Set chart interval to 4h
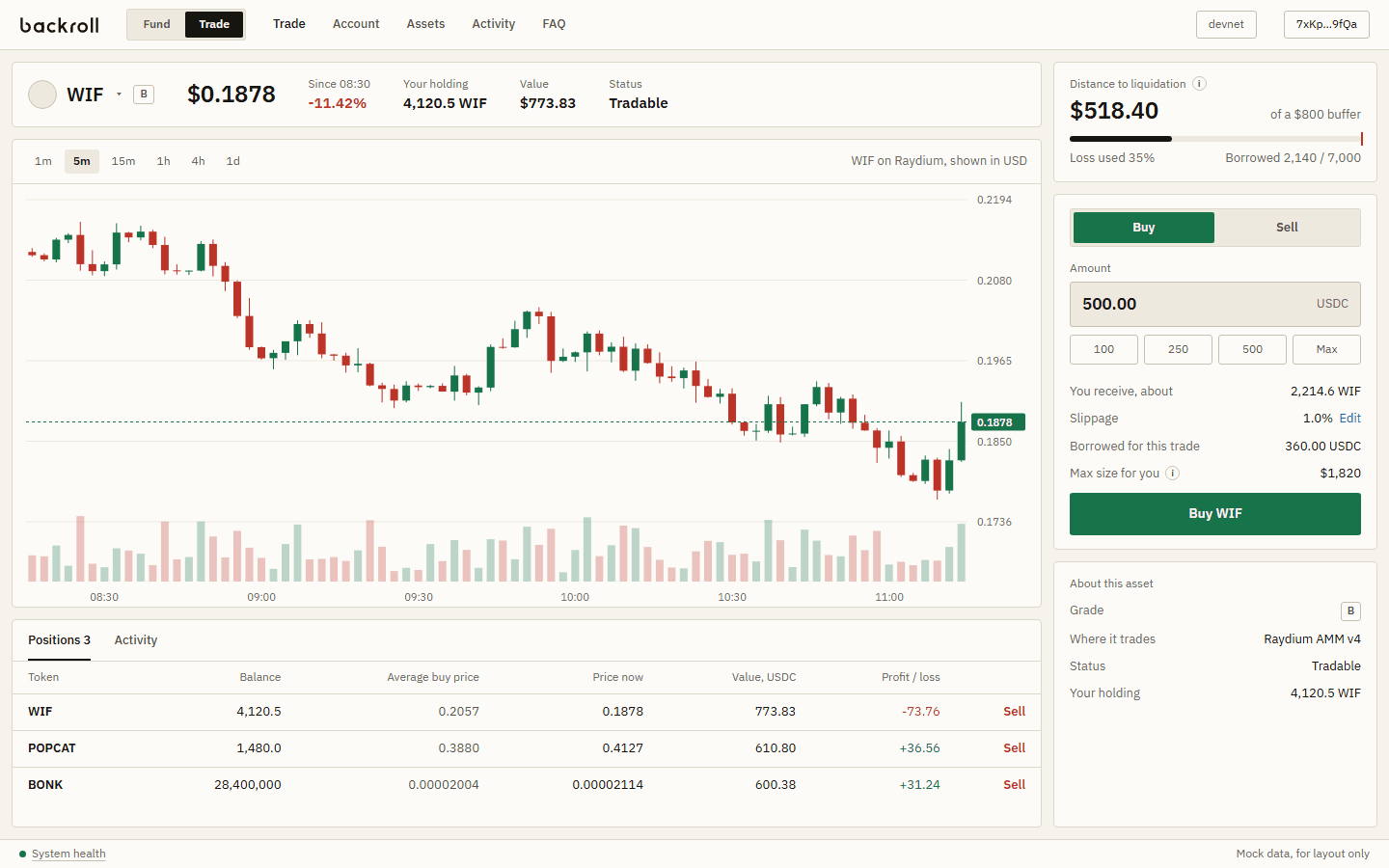Viewport: 1389px width, 868px height. [x=198, y=161]
